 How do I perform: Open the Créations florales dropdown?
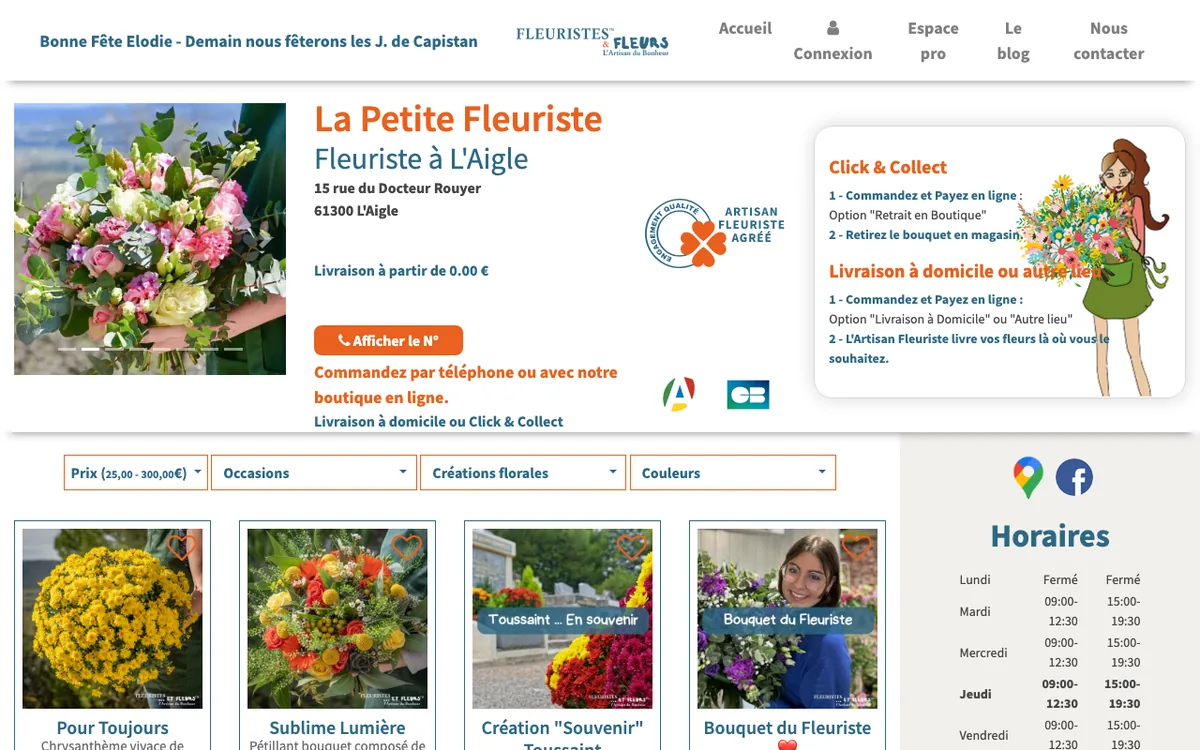(523, 473)
